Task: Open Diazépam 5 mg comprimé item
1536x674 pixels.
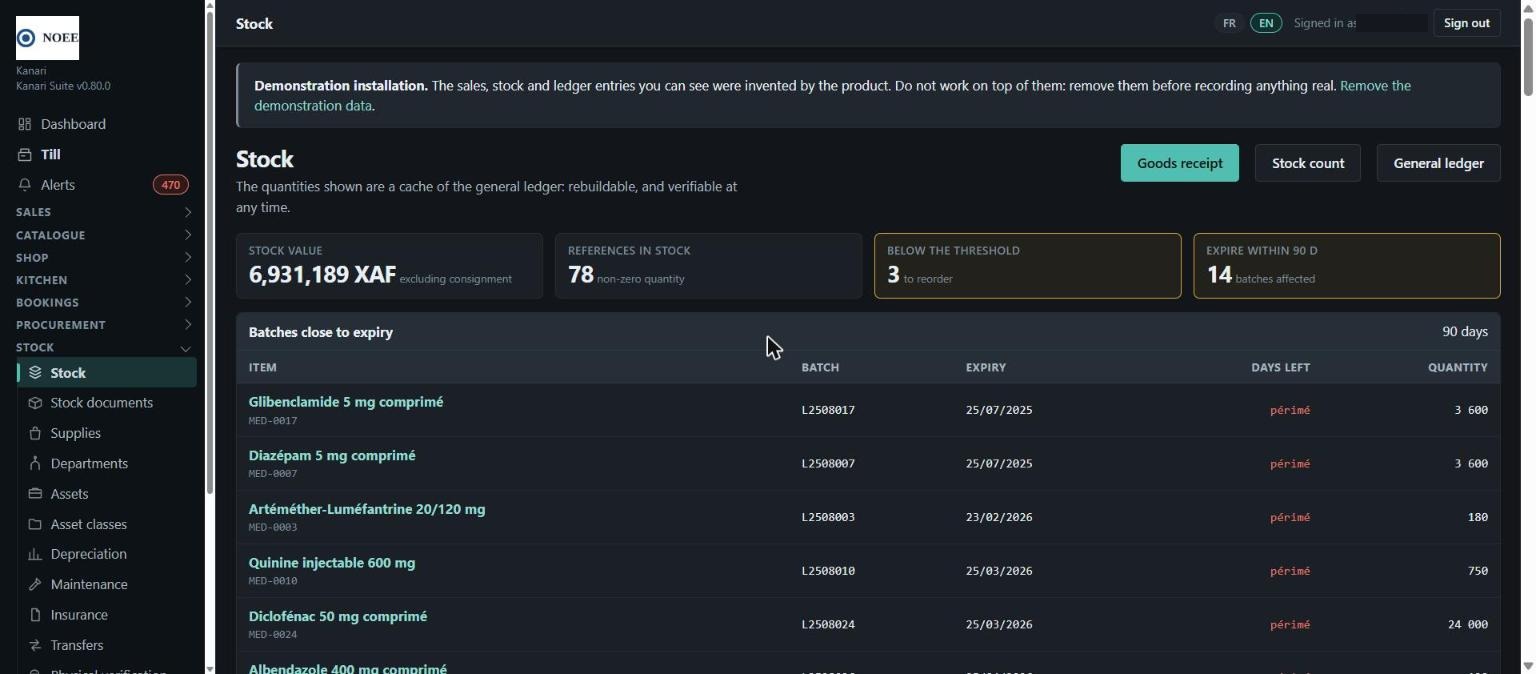Action: click(332, 456)
